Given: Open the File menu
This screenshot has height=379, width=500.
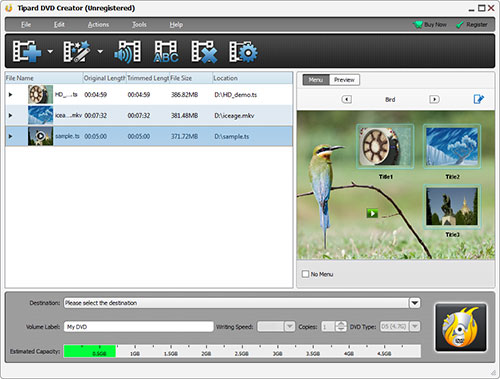Looking at the screenshot, I should pos(26,24).
